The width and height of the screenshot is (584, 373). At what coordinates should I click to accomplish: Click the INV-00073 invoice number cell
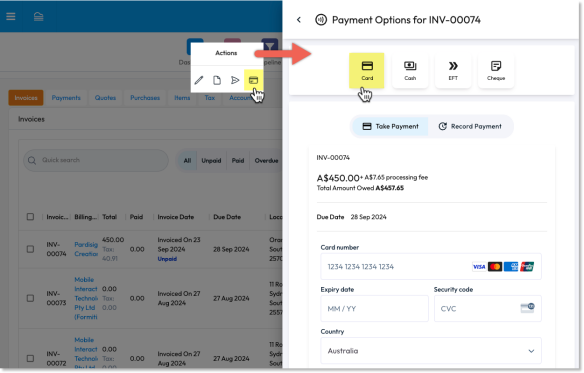[x=56, y=298]
